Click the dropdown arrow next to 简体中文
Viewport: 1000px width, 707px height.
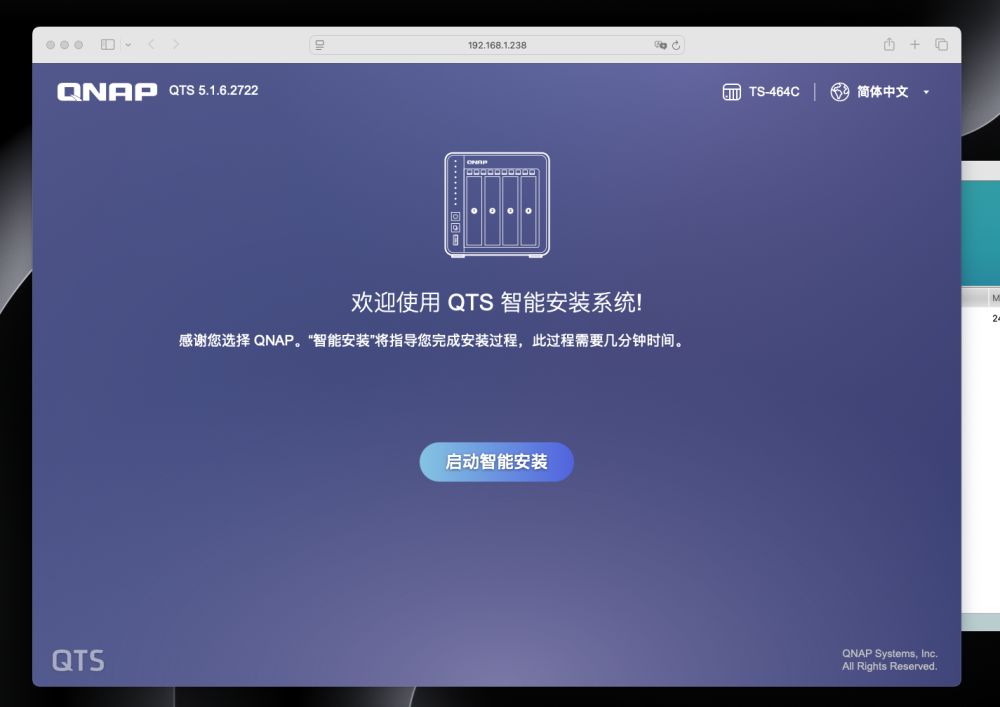[926, 92]
